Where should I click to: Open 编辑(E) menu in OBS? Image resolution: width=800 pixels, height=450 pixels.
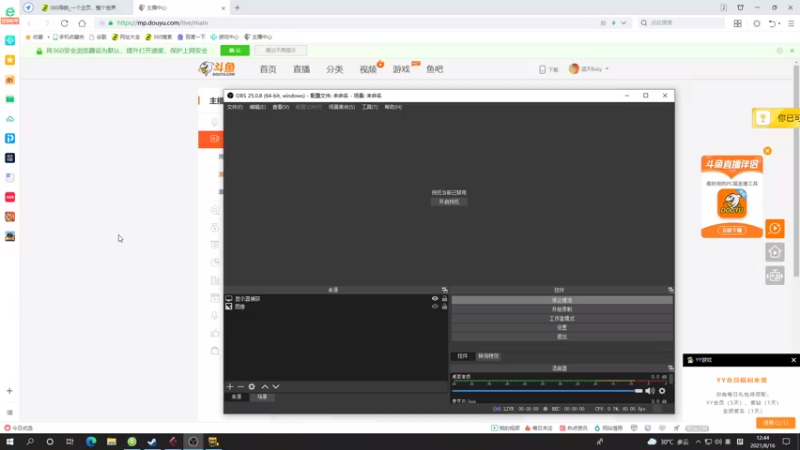pyautogui.click(x=258, y=107)
